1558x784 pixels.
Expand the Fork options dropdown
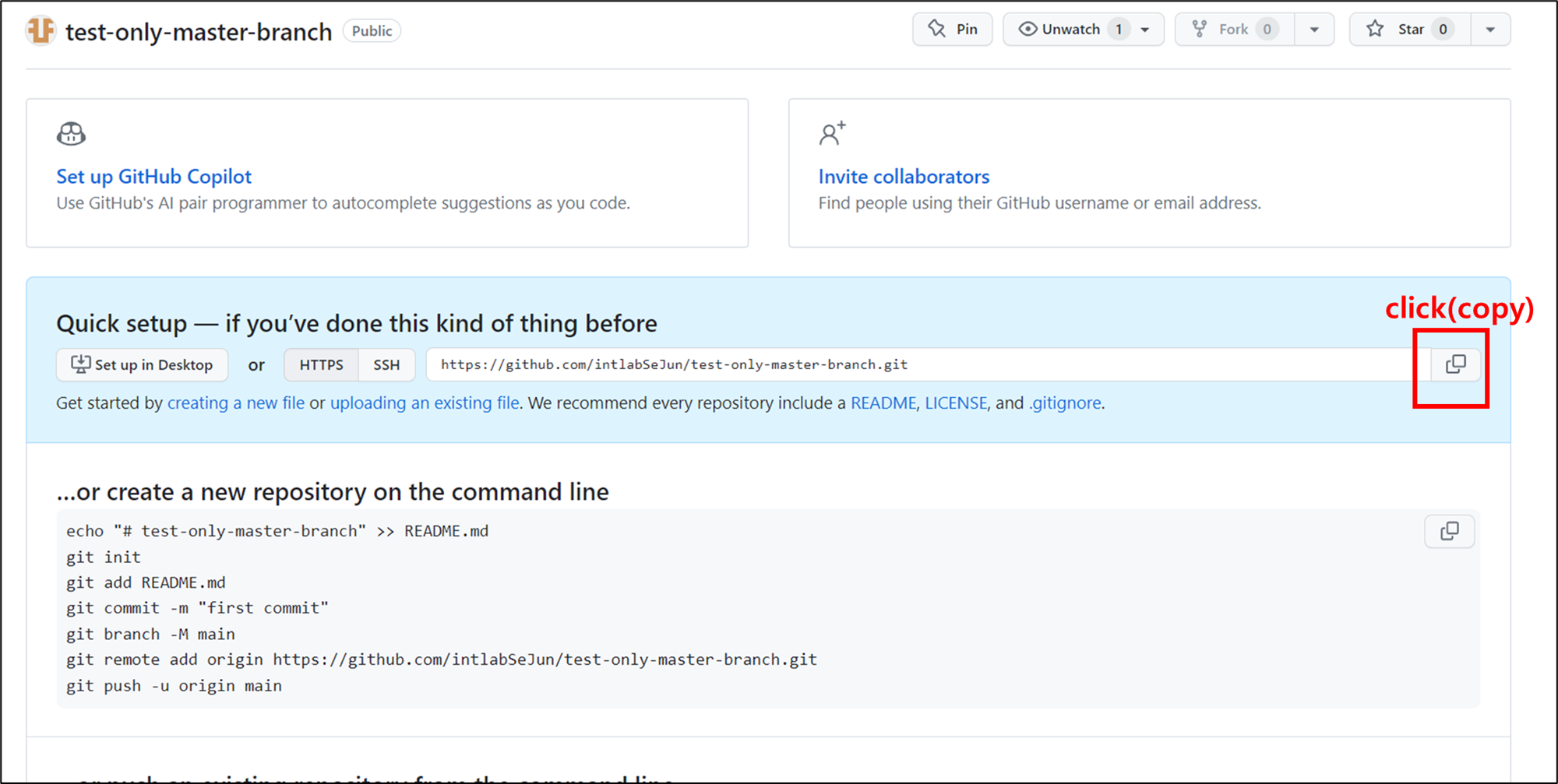tap(1314, 30)
